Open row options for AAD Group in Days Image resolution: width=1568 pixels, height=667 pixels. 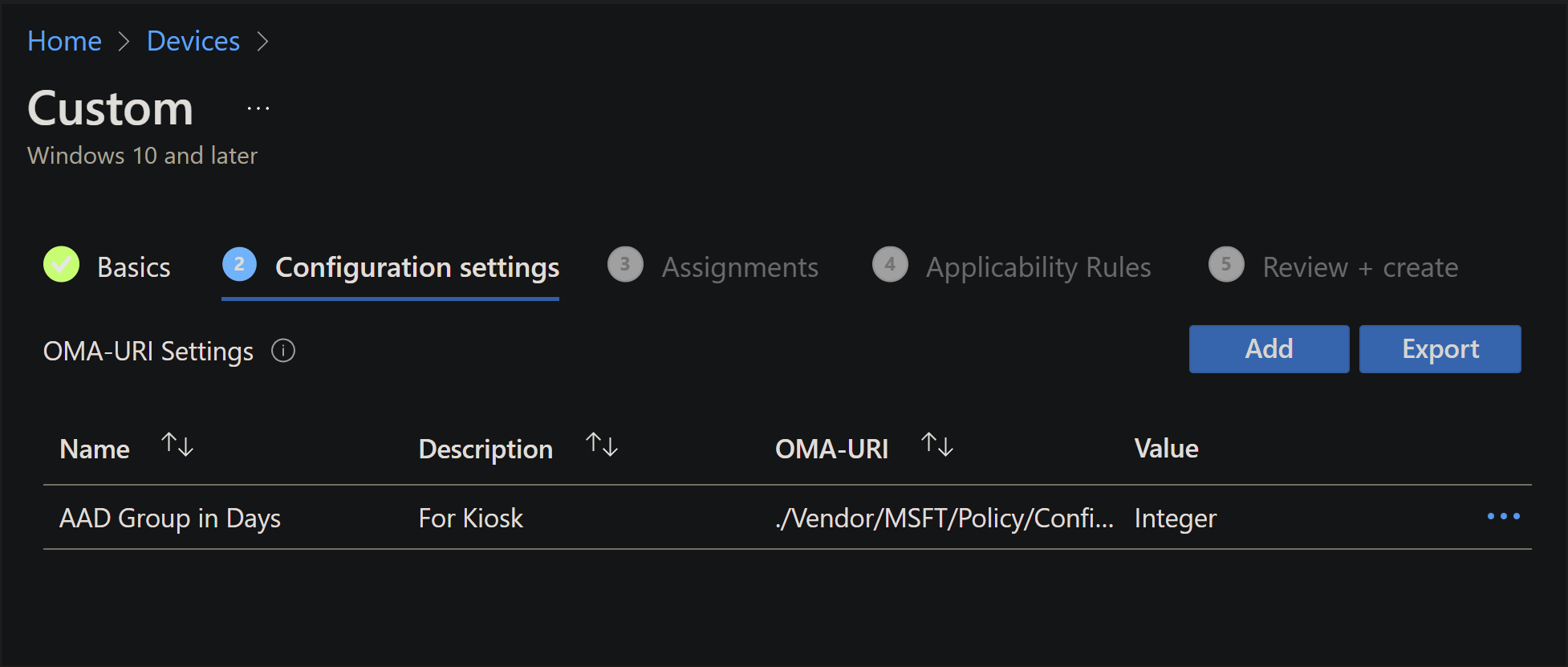tap(1503, 517)
